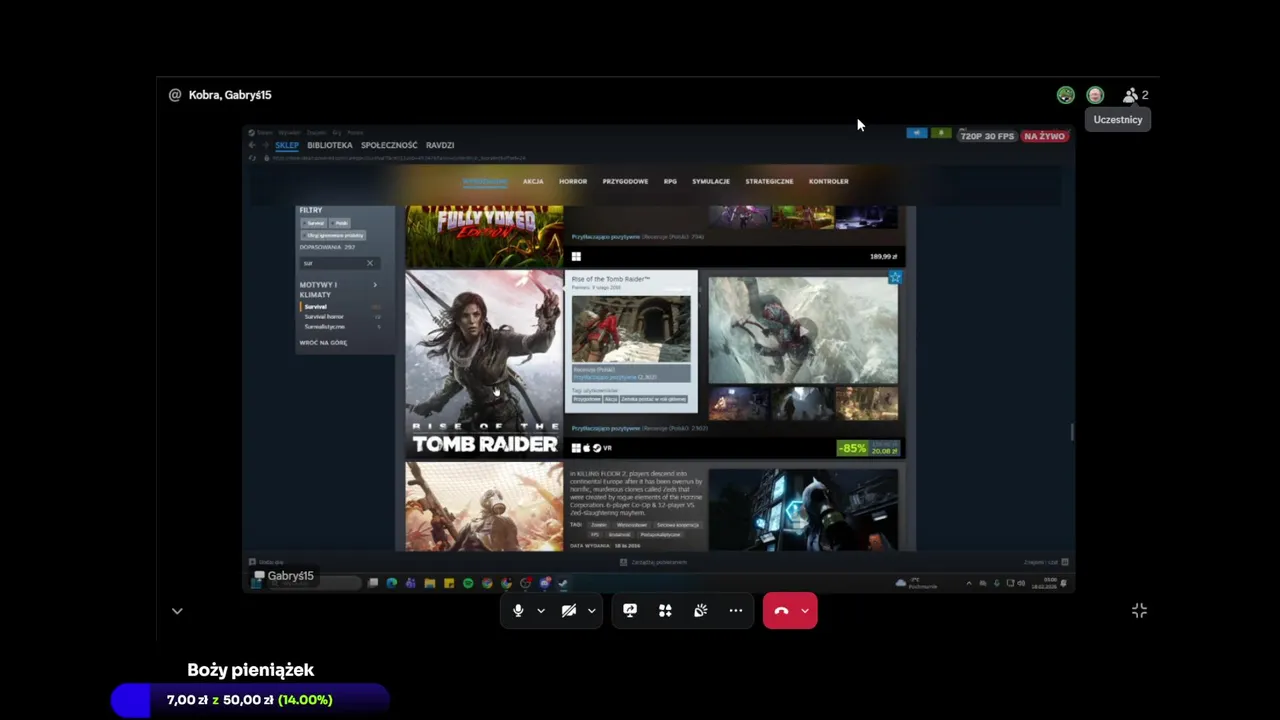Click the Boży pieniążek goal progress bar

click(x=249, y=700)
